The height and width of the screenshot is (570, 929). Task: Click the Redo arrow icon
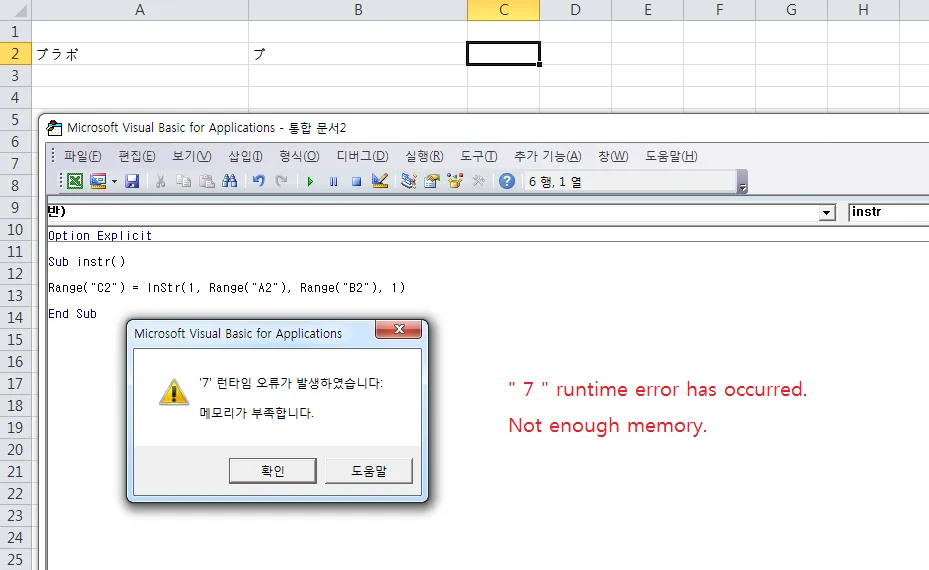pyautogui.click(x=281, y=181)
